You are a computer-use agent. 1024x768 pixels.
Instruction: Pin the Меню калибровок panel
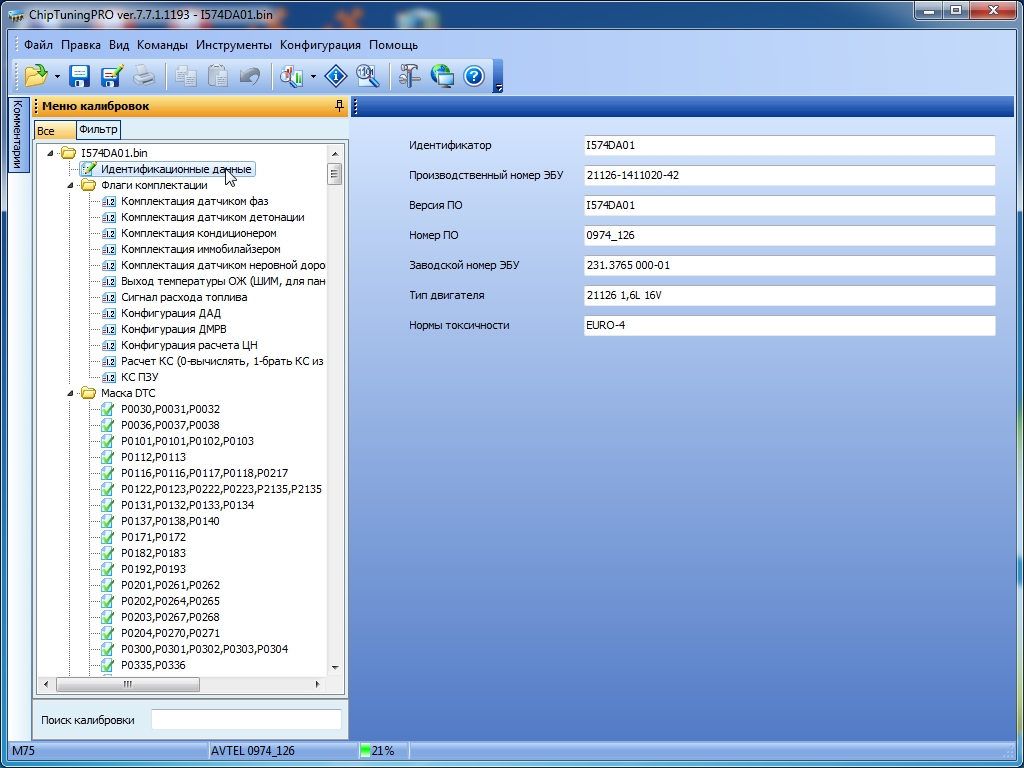339,106
